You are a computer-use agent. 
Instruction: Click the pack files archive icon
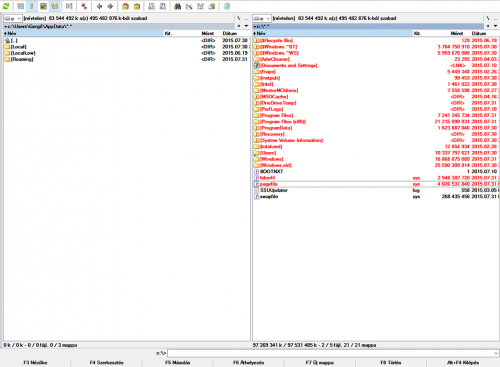(x=125, y=6)
